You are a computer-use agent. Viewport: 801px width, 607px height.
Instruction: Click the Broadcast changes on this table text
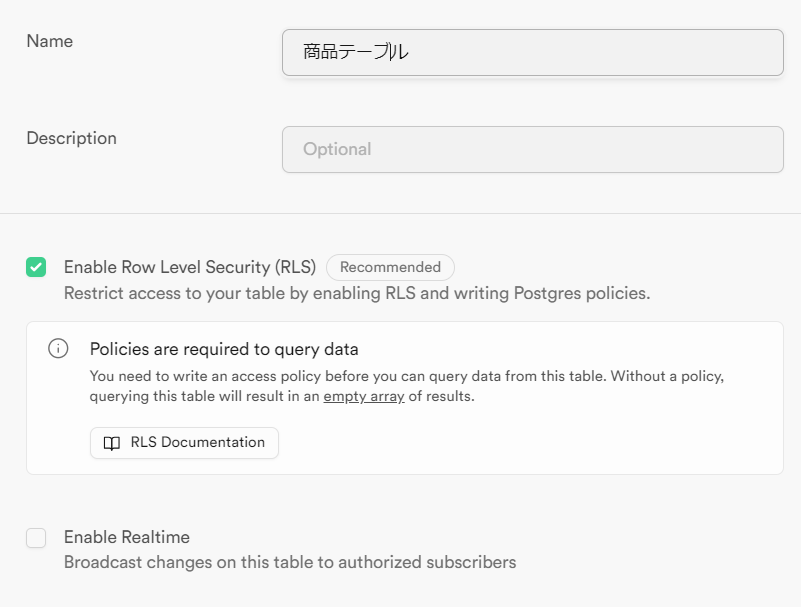point(289,562)
